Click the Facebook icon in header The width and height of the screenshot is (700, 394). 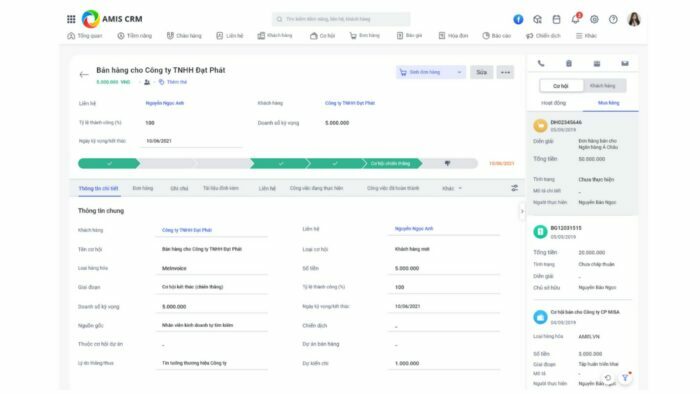point(518,19)
